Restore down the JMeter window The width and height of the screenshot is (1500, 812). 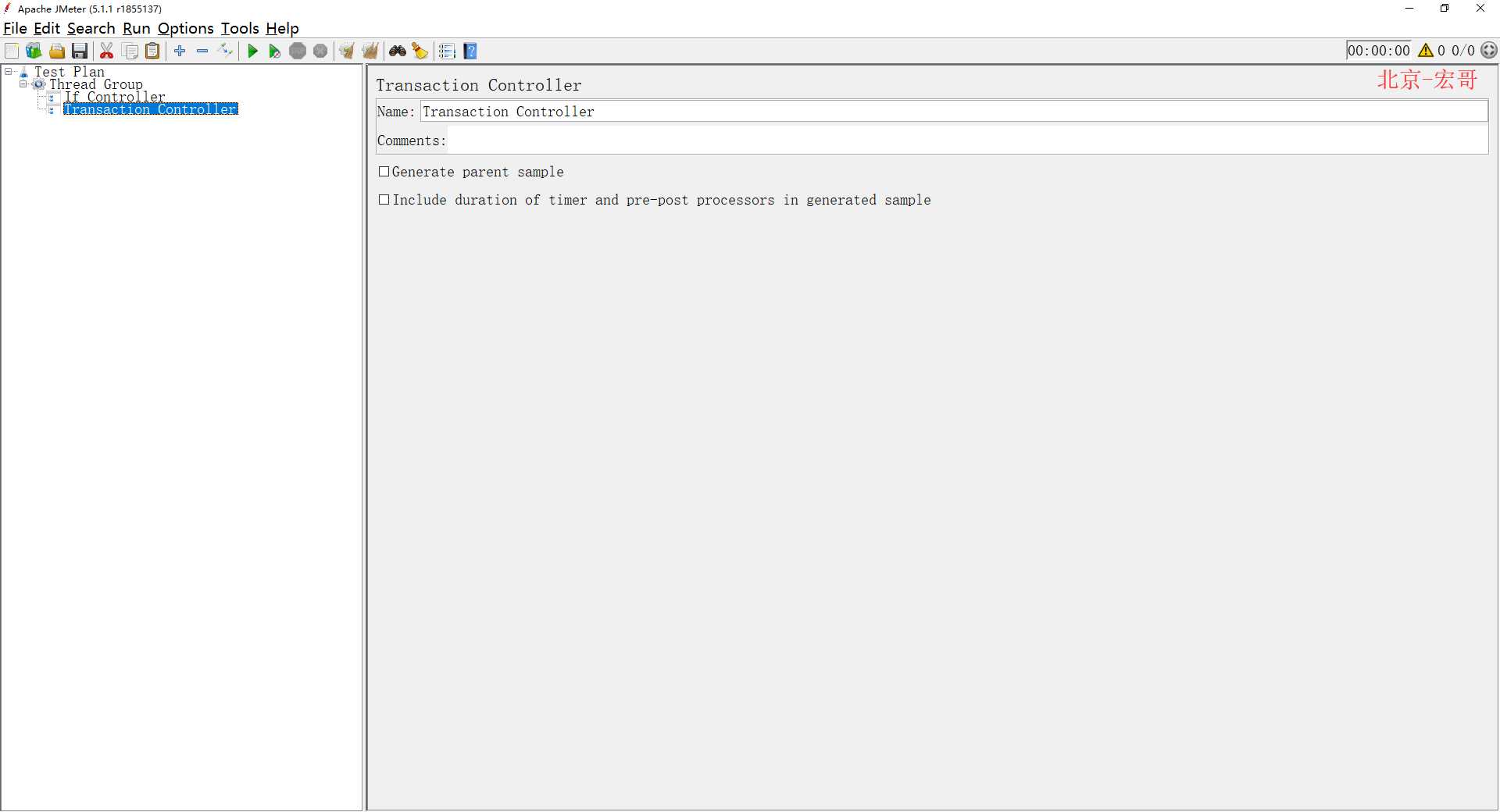1445,9
